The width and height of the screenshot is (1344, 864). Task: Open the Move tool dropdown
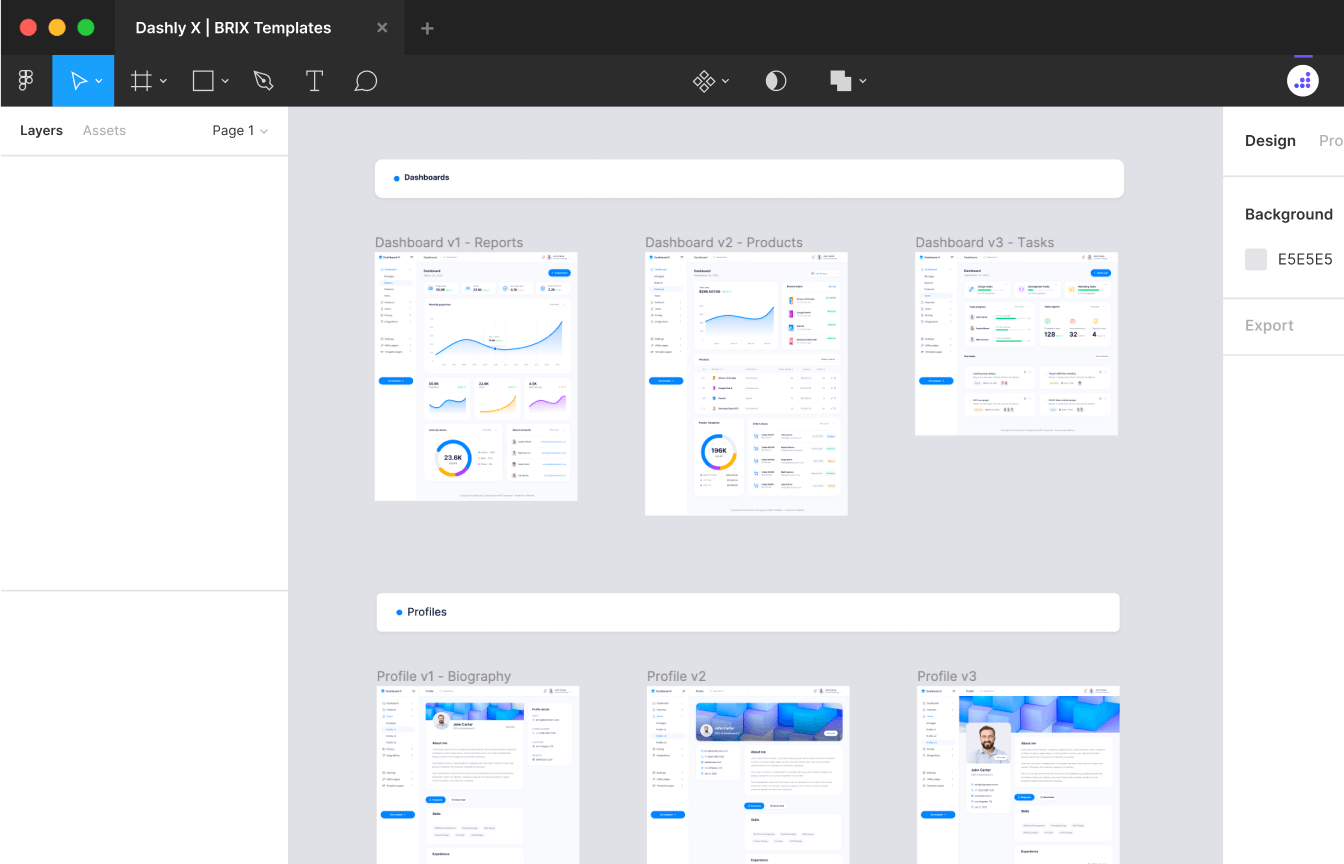[x=98, y=80]
